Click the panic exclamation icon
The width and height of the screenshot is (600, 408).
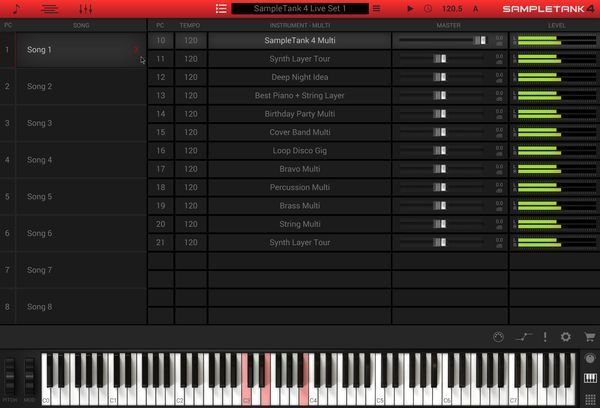tap(545, 337)
